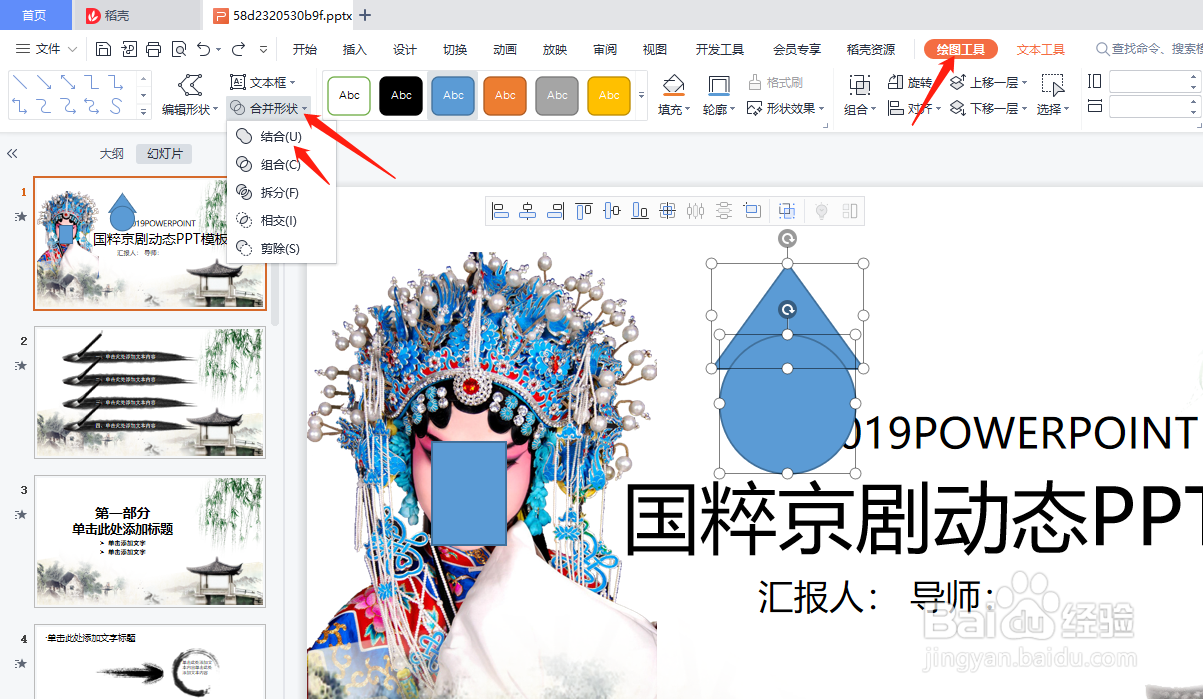This screenshot has height=699, width=1203.
Task: Open Print Preview from quick access
Action: click(x=179, y=49)
